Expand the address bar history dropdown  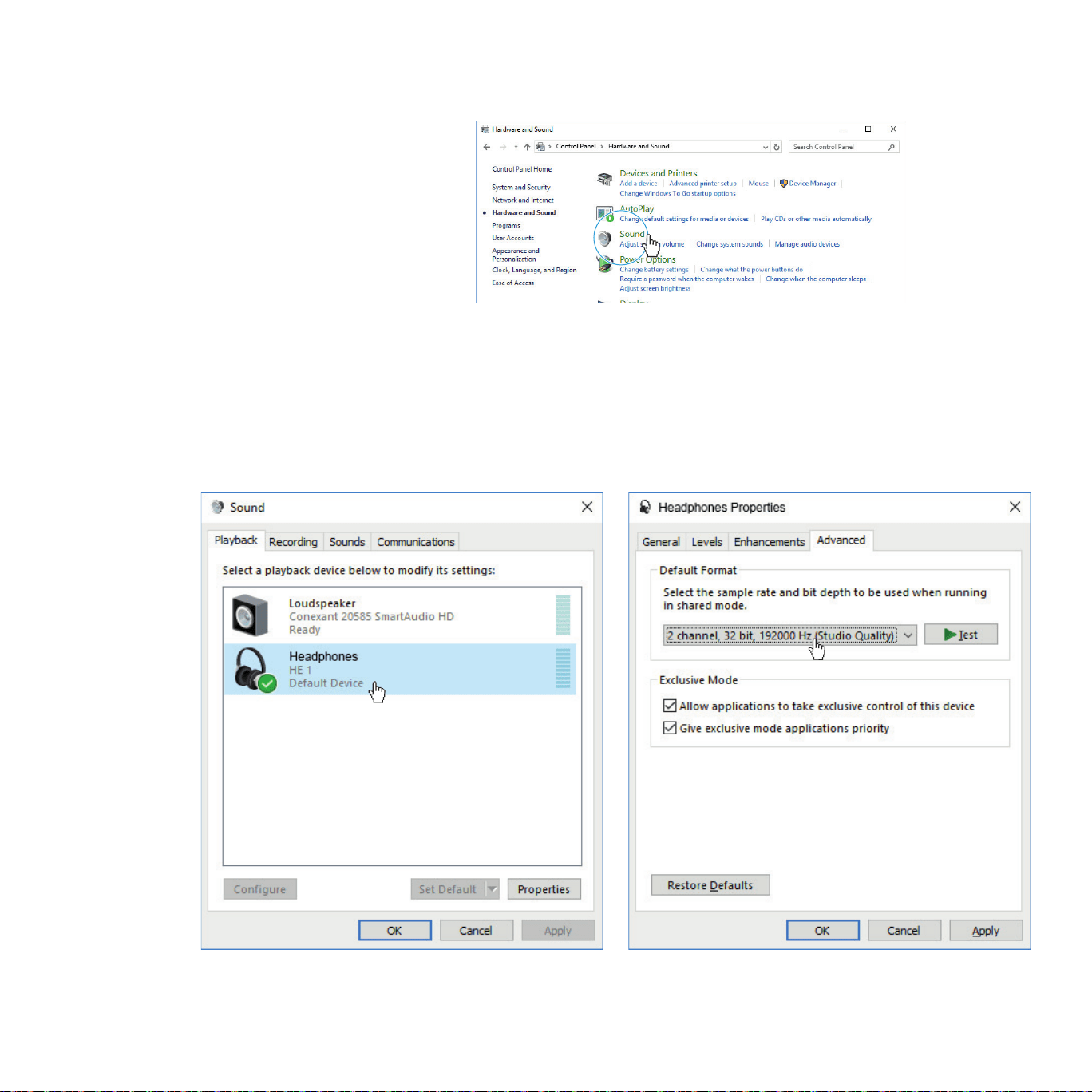click(765, 147)
